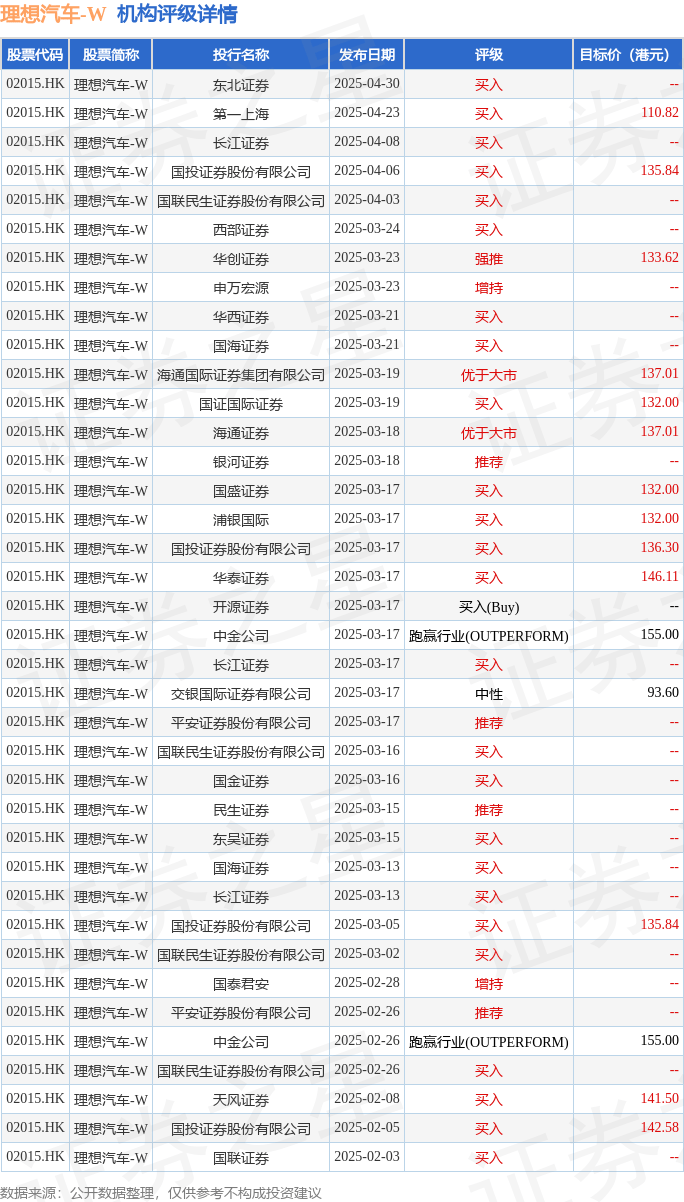Click 西部证券 broker name
Image resolution: width=684 pixels, height=1202 pixels.
click(241, 230)
